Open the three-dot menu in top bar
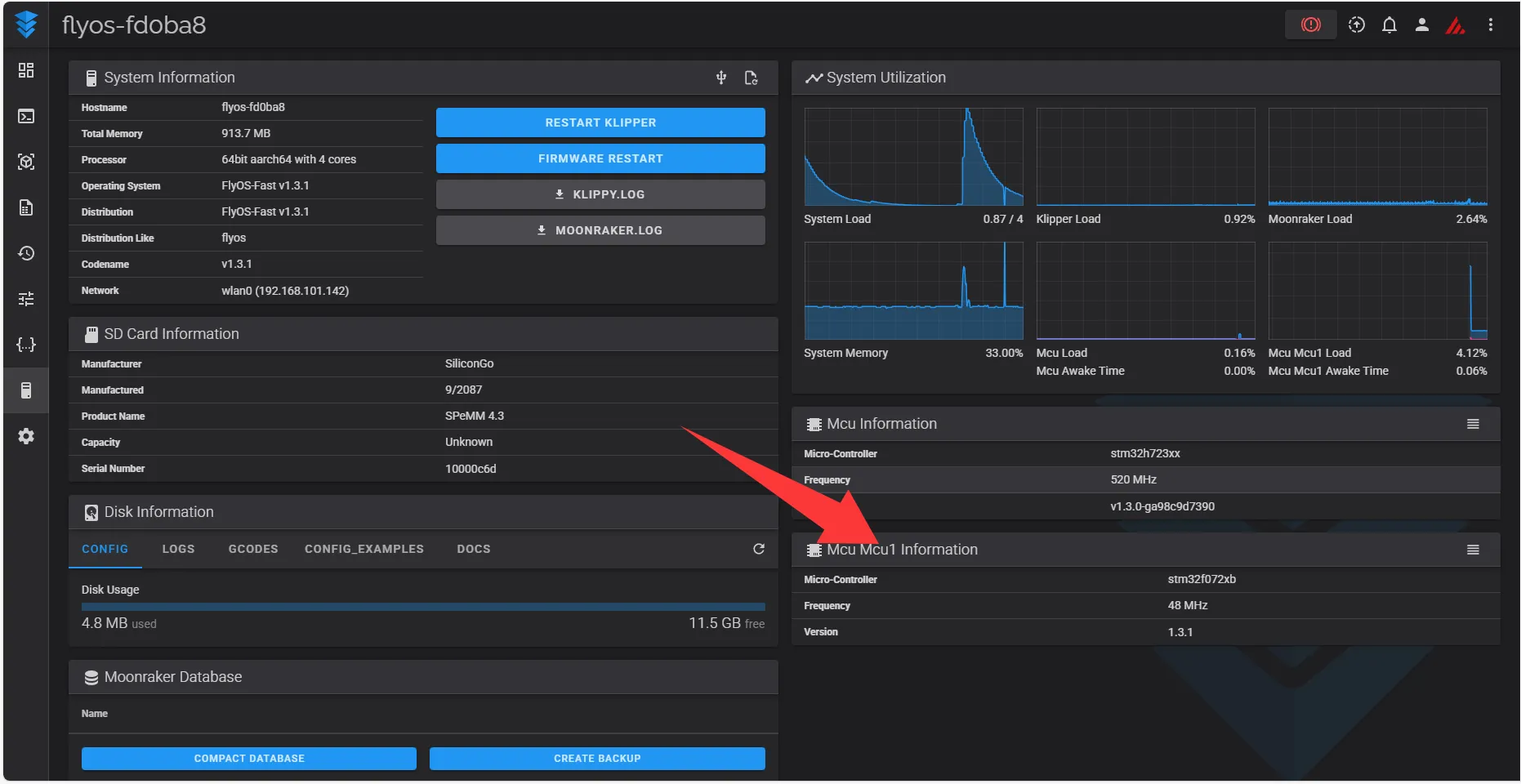The width and height of the screenshot is (1521, 784). point(1490,25)
